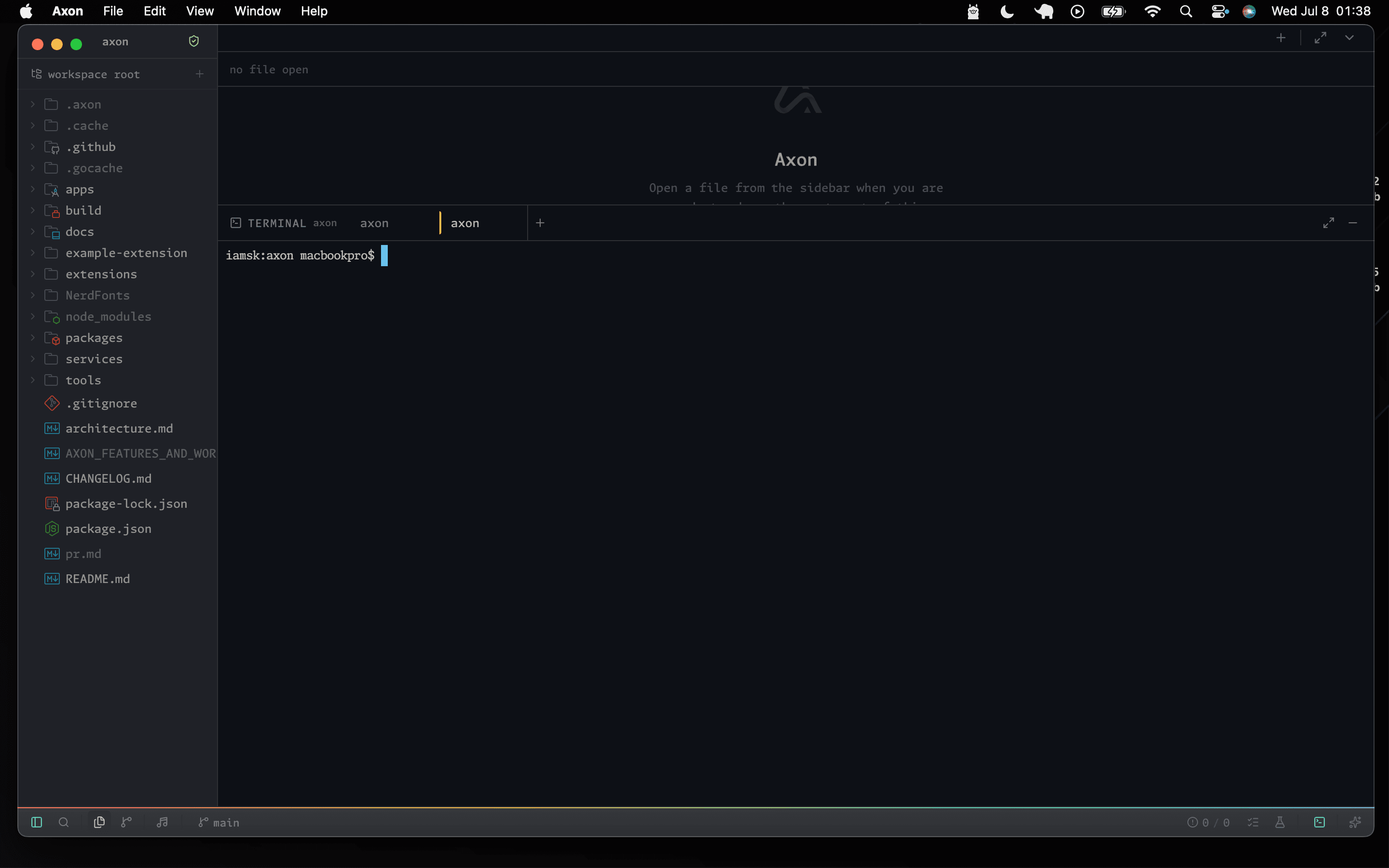Toggle the sidebar panel icon in status bar
The height and width of the screenshot is (868, 1389).
[x=37, y=822]
